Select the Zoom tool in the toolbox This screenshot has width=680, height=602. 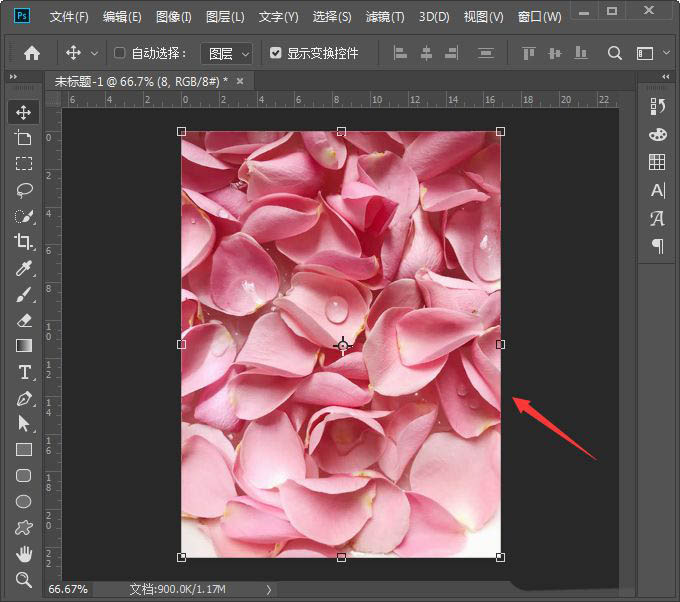click(x=23, y=579)
